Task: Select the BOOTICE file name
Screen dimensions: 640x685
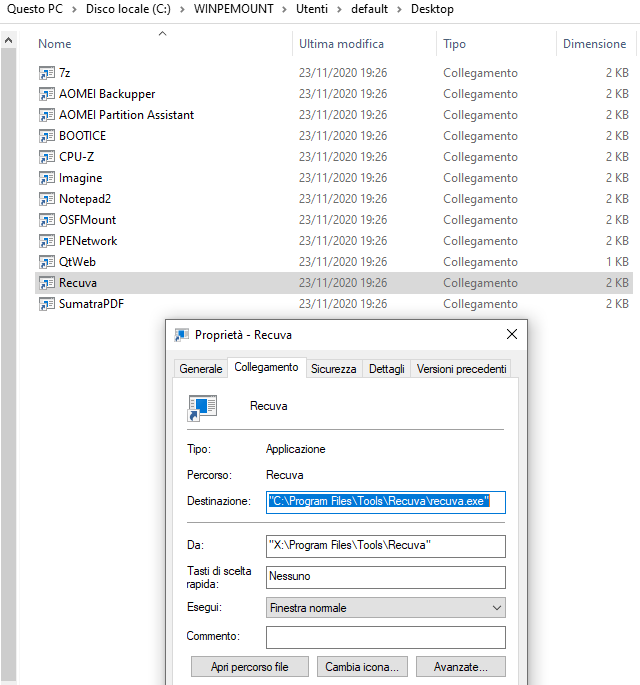Action: [x=83, y=136]
